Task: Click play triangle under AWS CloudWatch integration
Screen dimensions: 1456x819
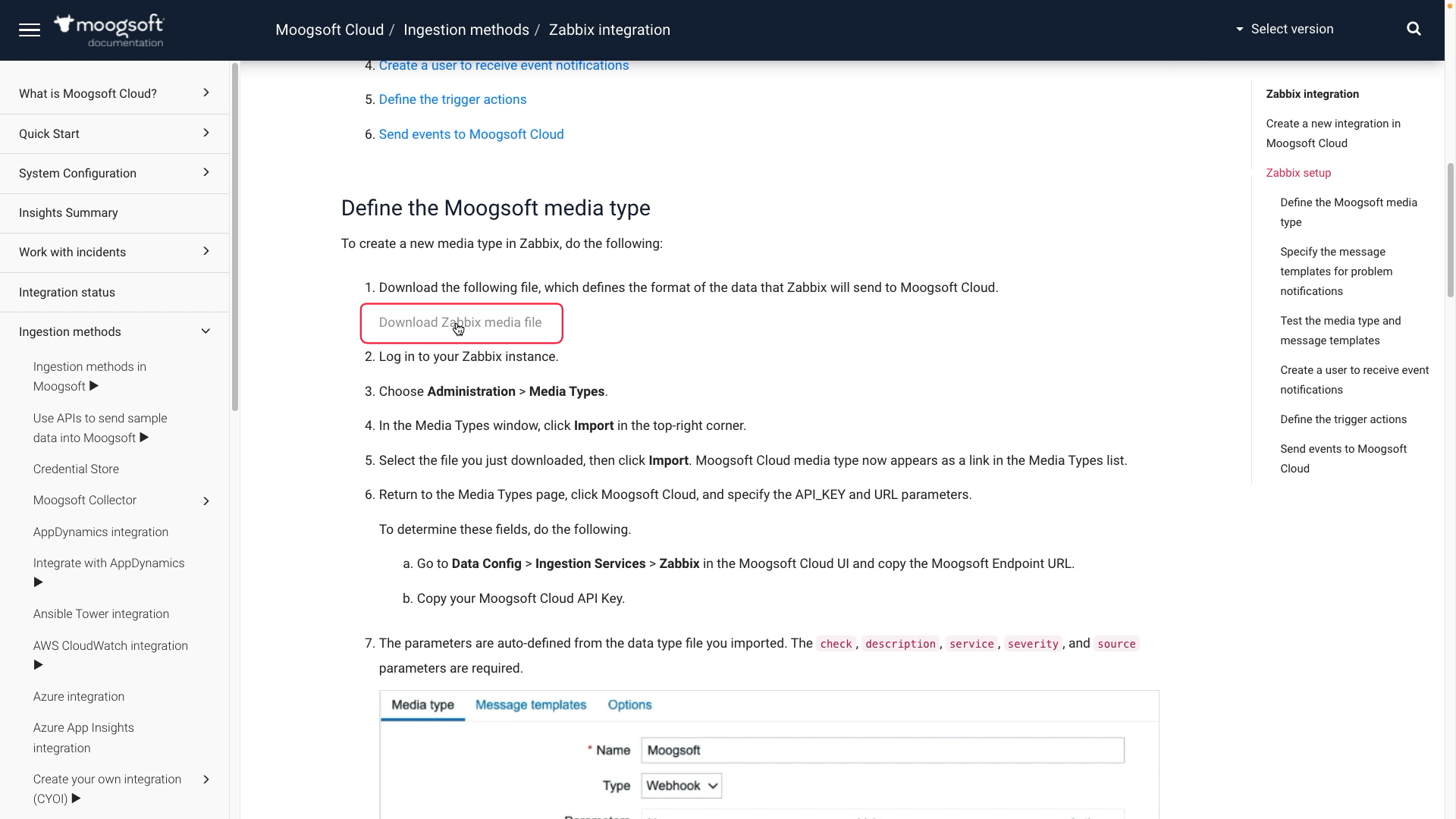Action: 38,665
